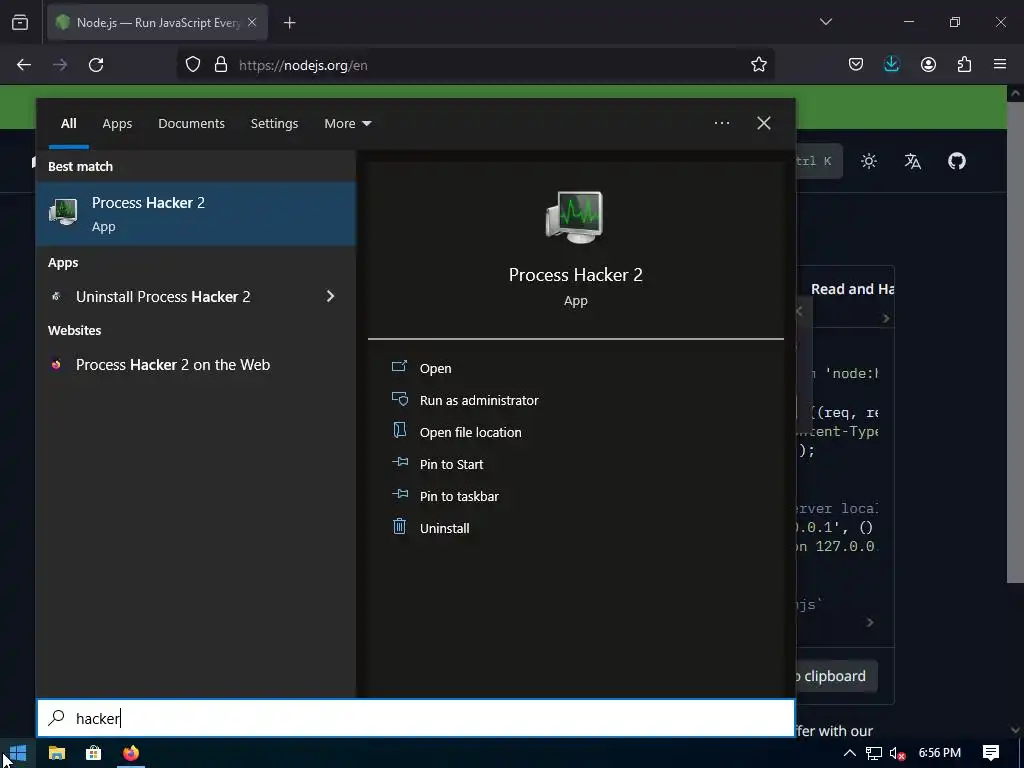This screenshot has width=1024, height=768.
Task: Open Firefox Pocket save icon
Action: [856, 64]
